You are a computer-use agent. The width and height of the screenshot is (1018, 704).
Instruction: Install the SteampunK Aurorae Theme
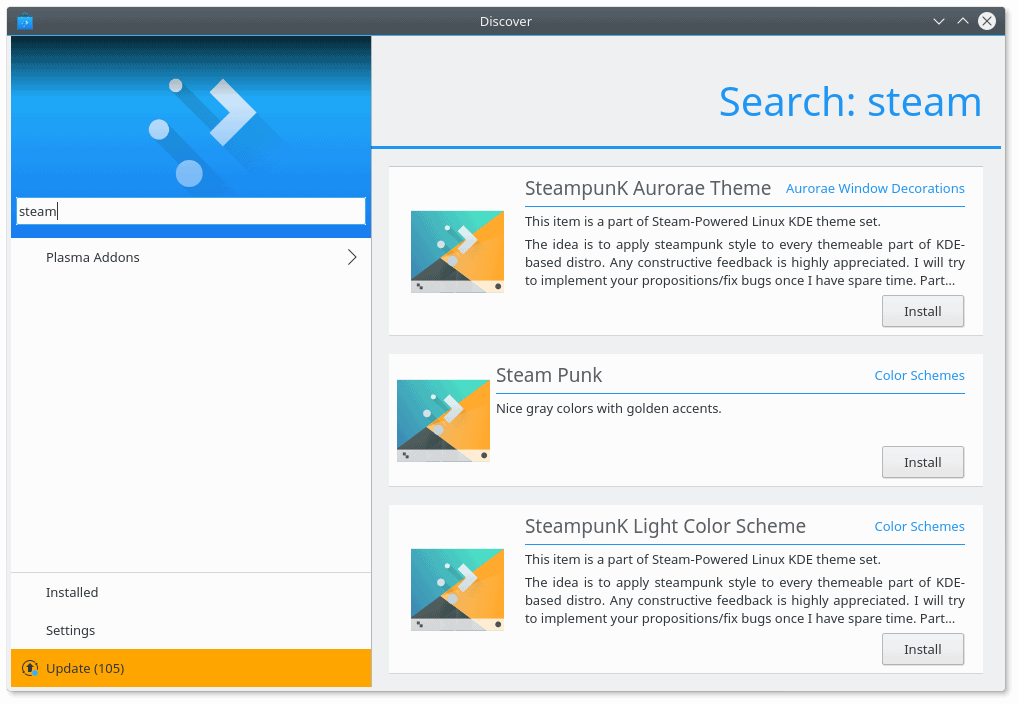click(923, 311)
